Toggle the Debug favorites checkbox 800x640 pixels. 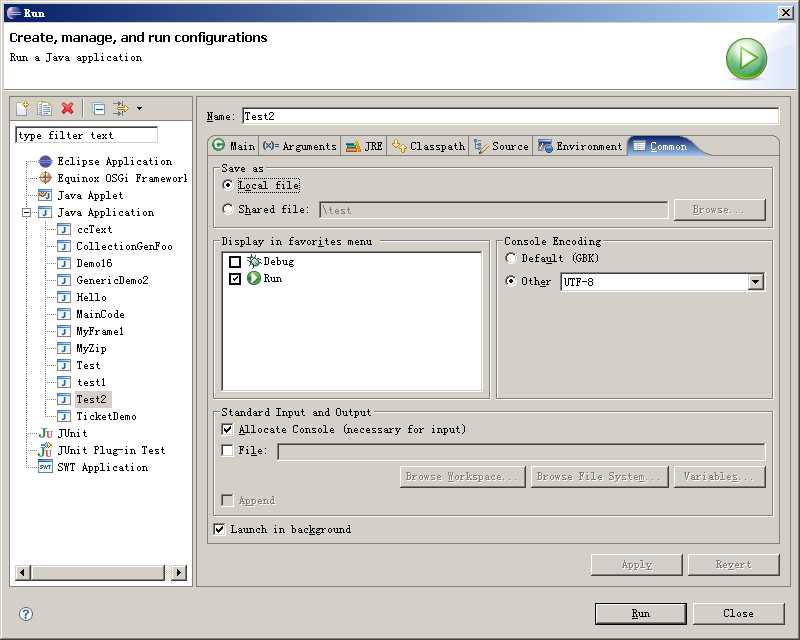pyautogui.click(x=235, y=262)
